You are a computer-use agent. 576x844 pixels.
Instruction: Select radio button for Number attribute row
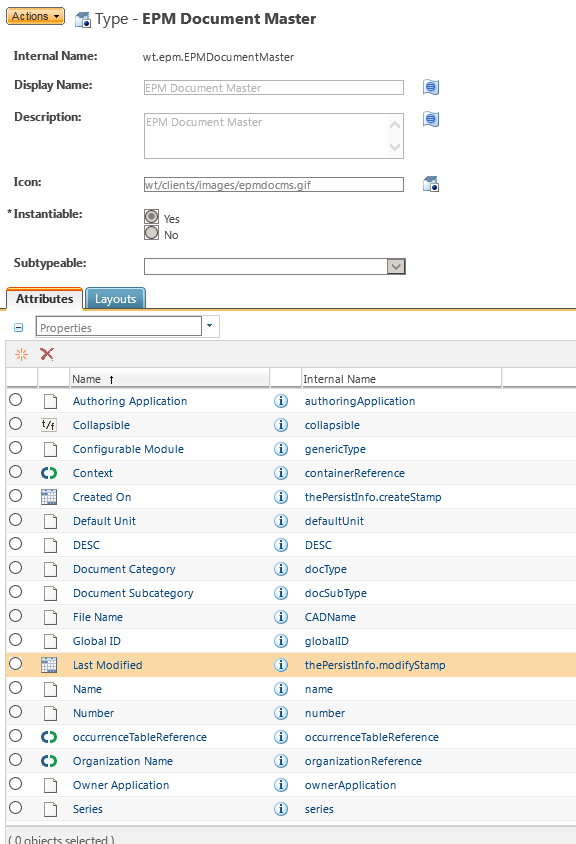[x=16, y=712]
